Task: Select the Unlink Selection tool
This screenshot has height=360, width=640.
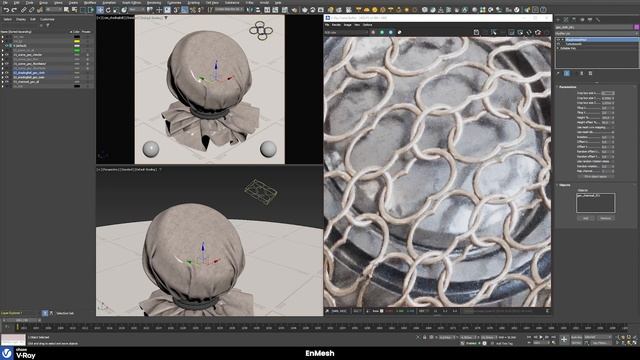Action: click(x=31, y=10)
